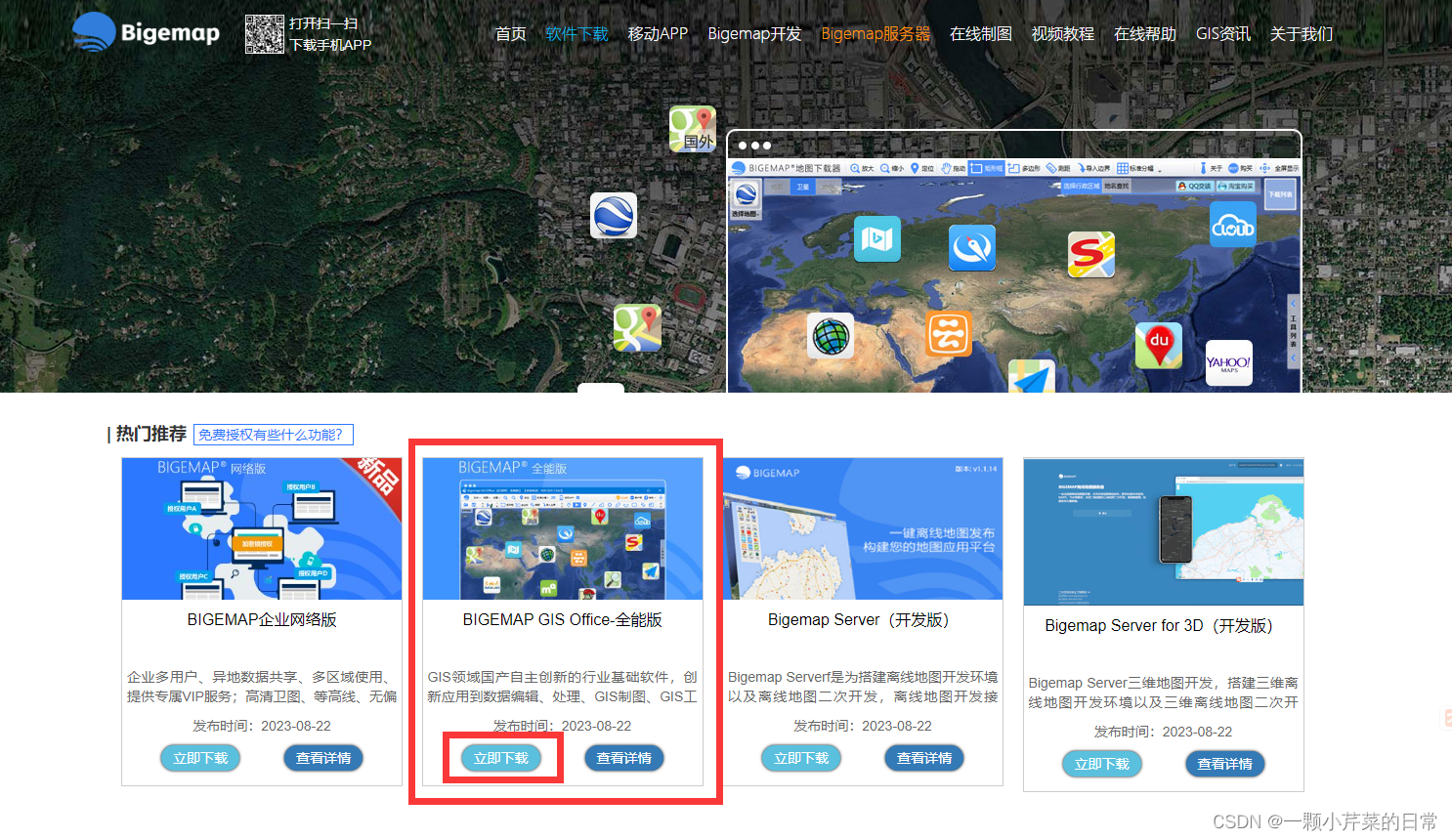Open the 软件下载 menu item
Screen dimensions: 1452x840
pos(577,34)
